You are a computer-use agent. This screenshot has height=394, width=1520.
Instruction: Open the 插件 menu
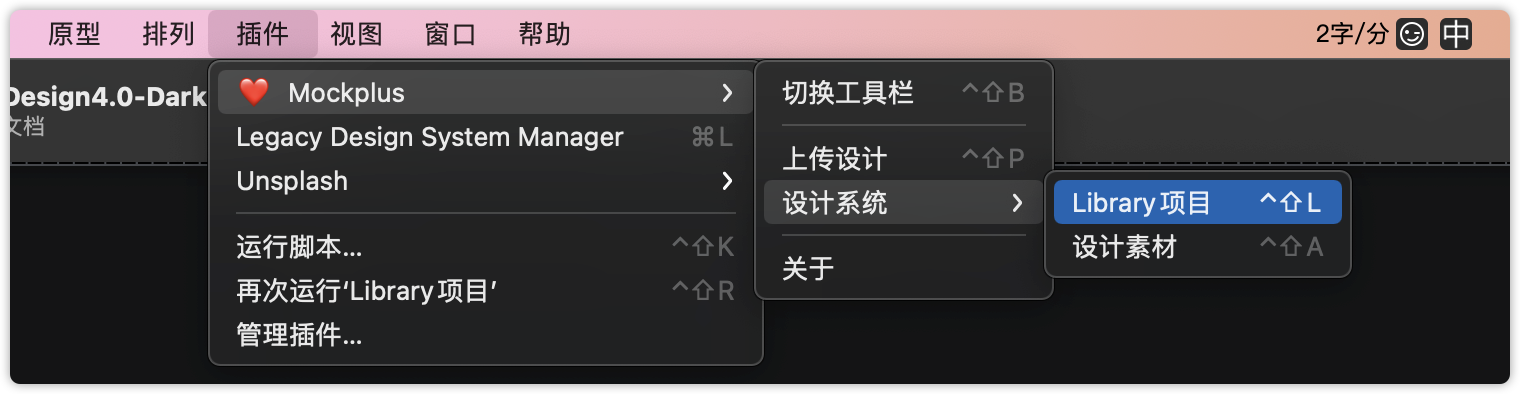263,35
